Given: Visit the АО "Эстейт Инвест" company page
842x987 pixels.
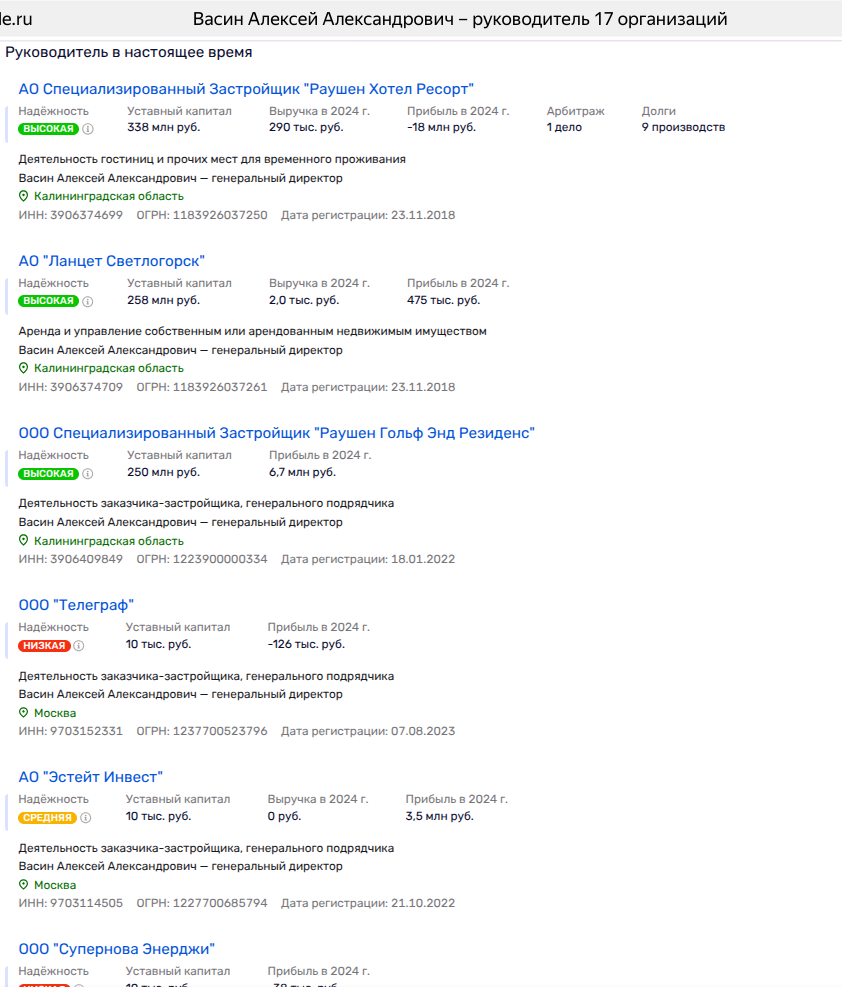Looking at the screenshot, I should tap(90, 777).
